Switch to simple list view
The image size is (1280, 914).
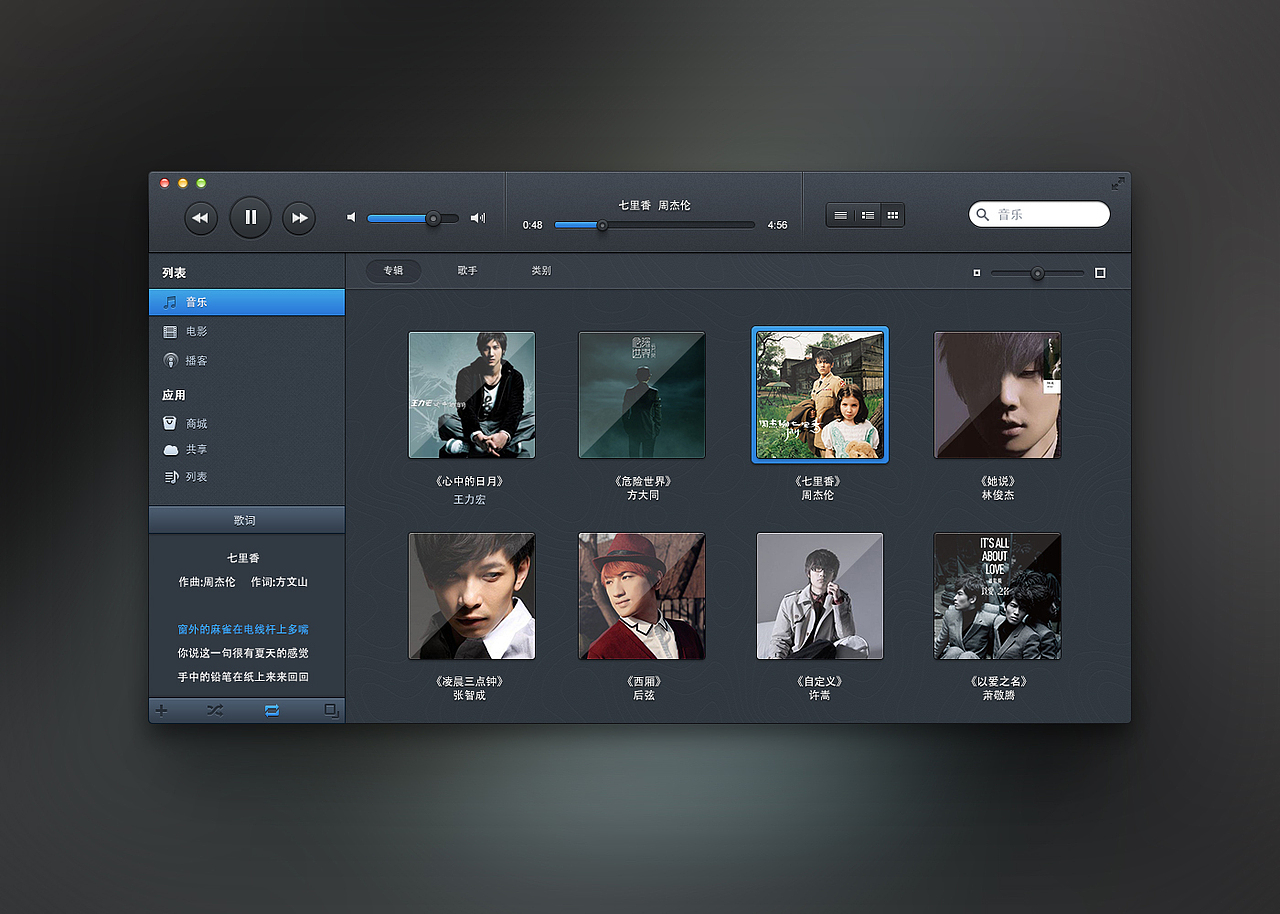coord(841,215)
